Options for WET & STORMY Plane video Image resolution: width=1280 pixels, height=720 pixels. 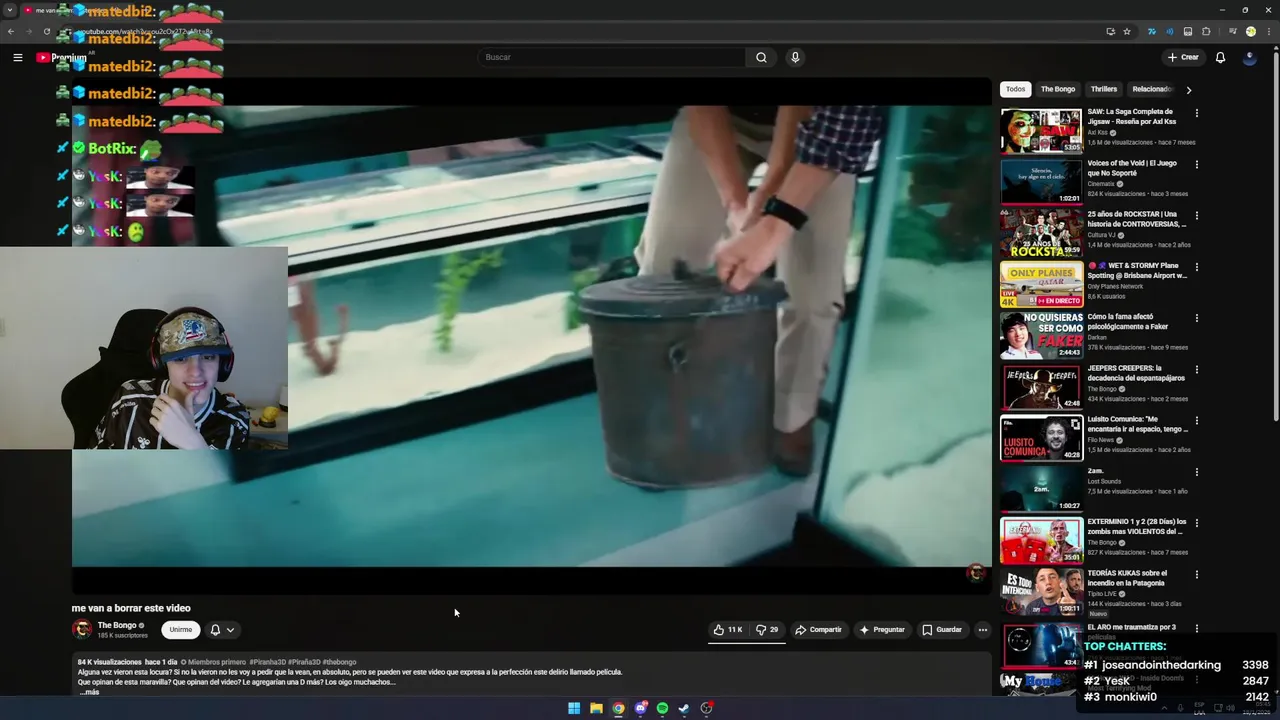(x=1196, y=267)
